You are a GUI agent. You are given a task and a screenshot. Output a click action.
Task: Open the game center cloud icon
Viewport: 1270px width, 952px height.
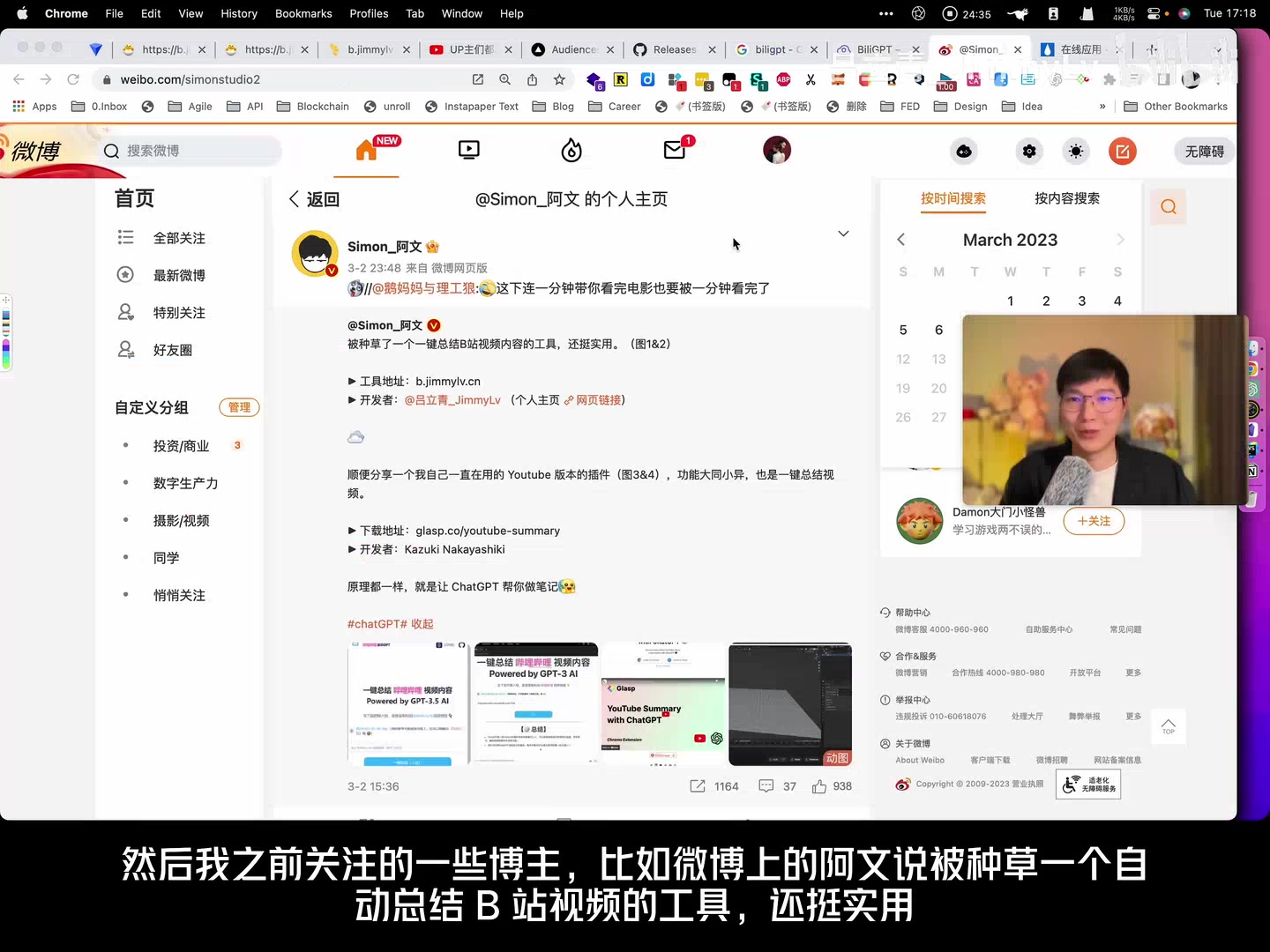[963, 151]
